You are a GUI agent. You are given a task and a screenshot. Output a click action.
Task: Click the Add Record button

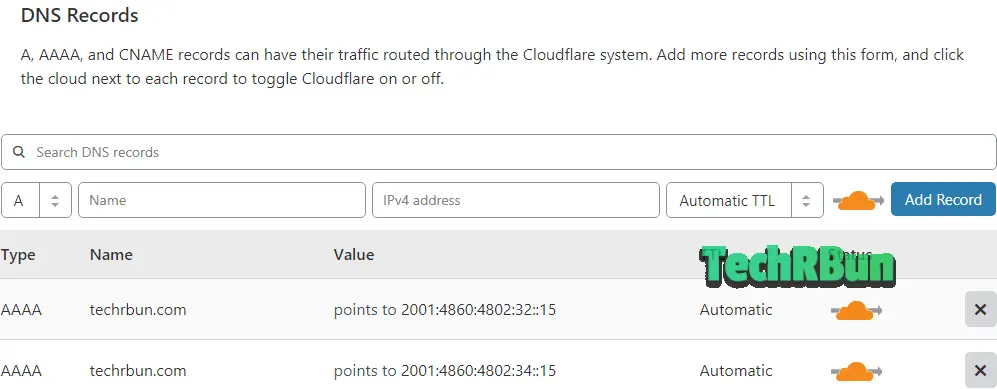click(x=943, y=200)
